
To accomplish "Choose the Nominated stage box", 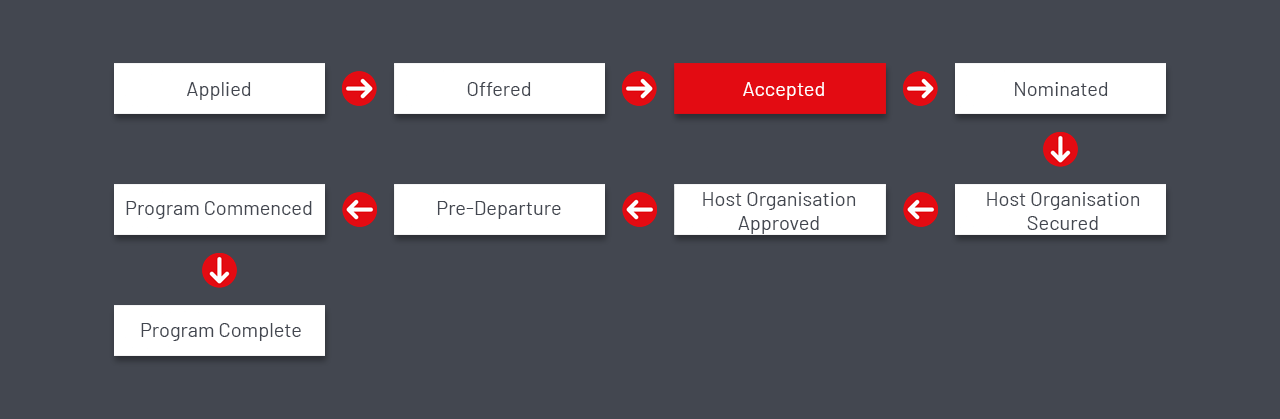I will click(1060, 89).
